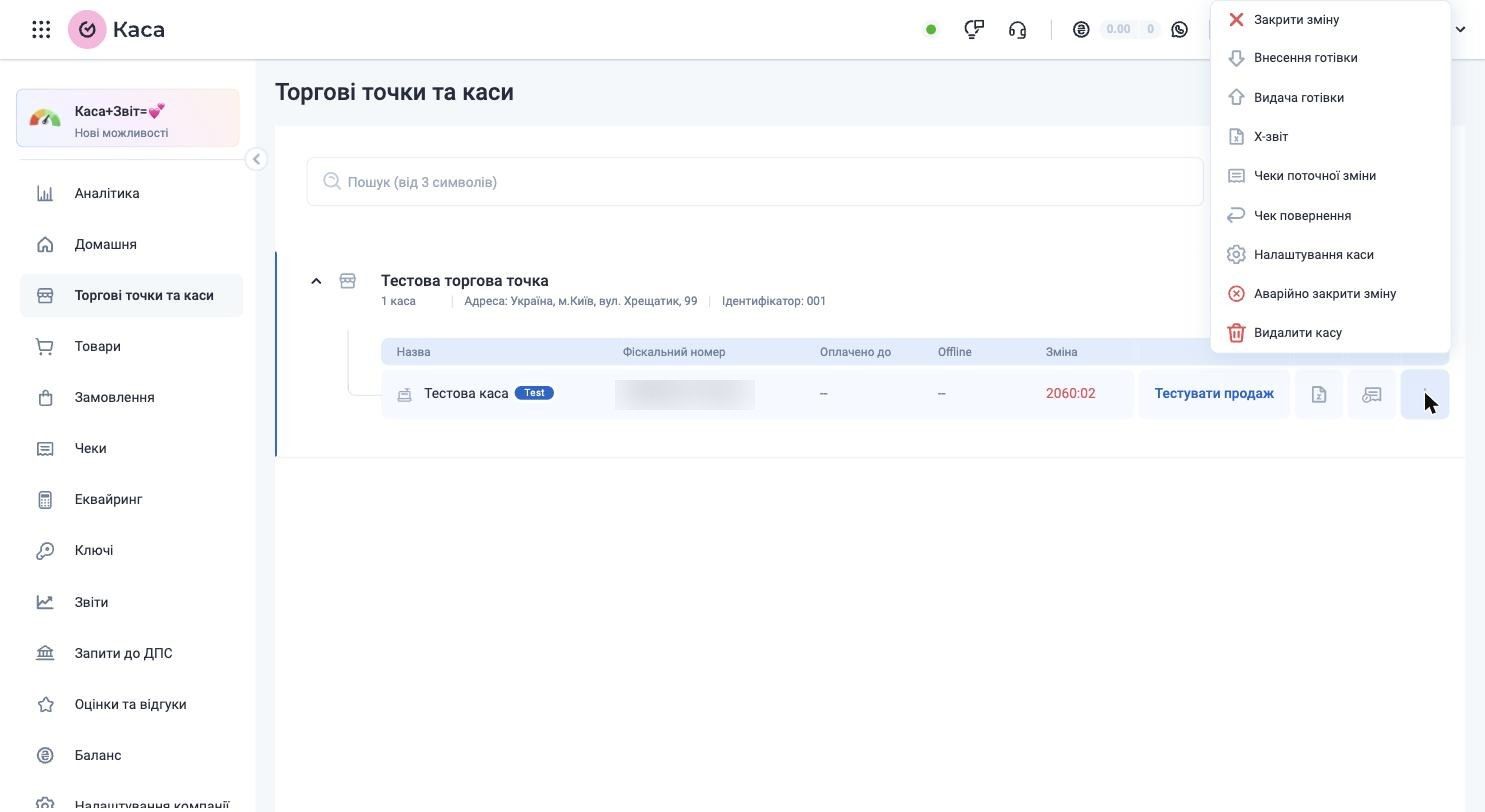Open the Каса+Звіт new features banner
This screenshot has height=812, width=1485.
coord(128,118)
